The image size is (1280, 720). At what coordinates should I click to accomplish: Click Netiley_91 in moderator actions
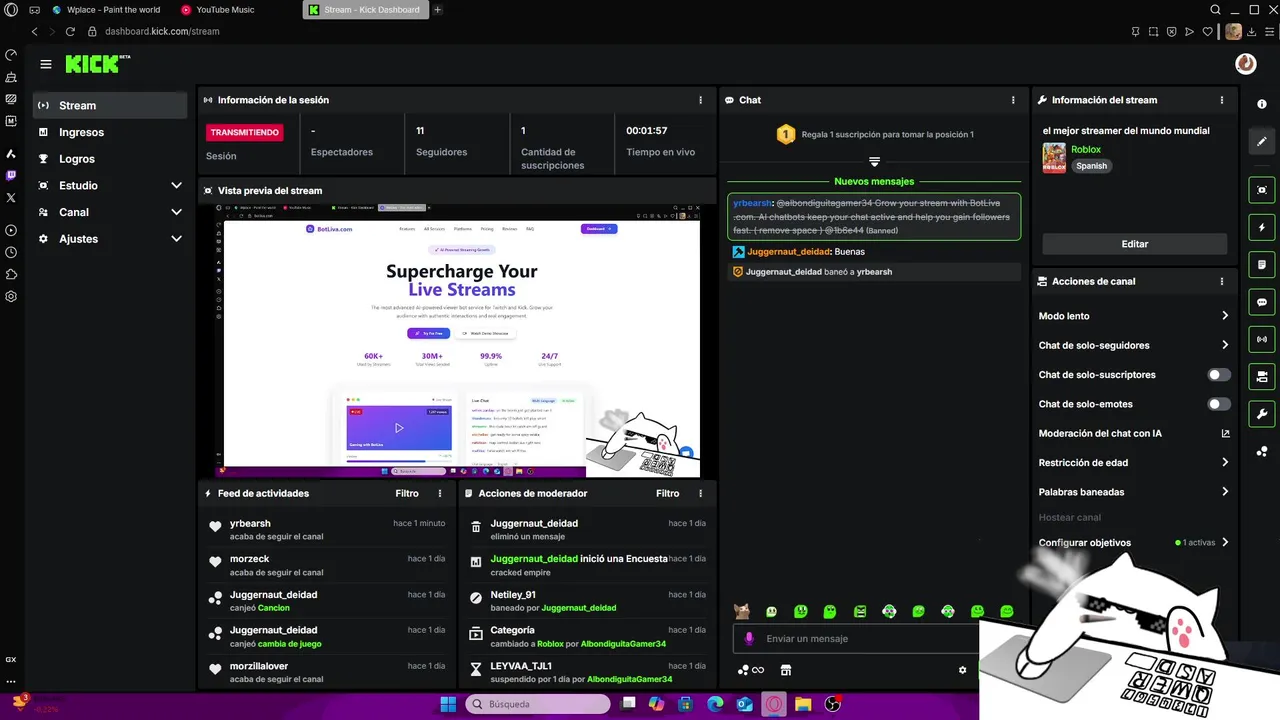pos(513,595)
